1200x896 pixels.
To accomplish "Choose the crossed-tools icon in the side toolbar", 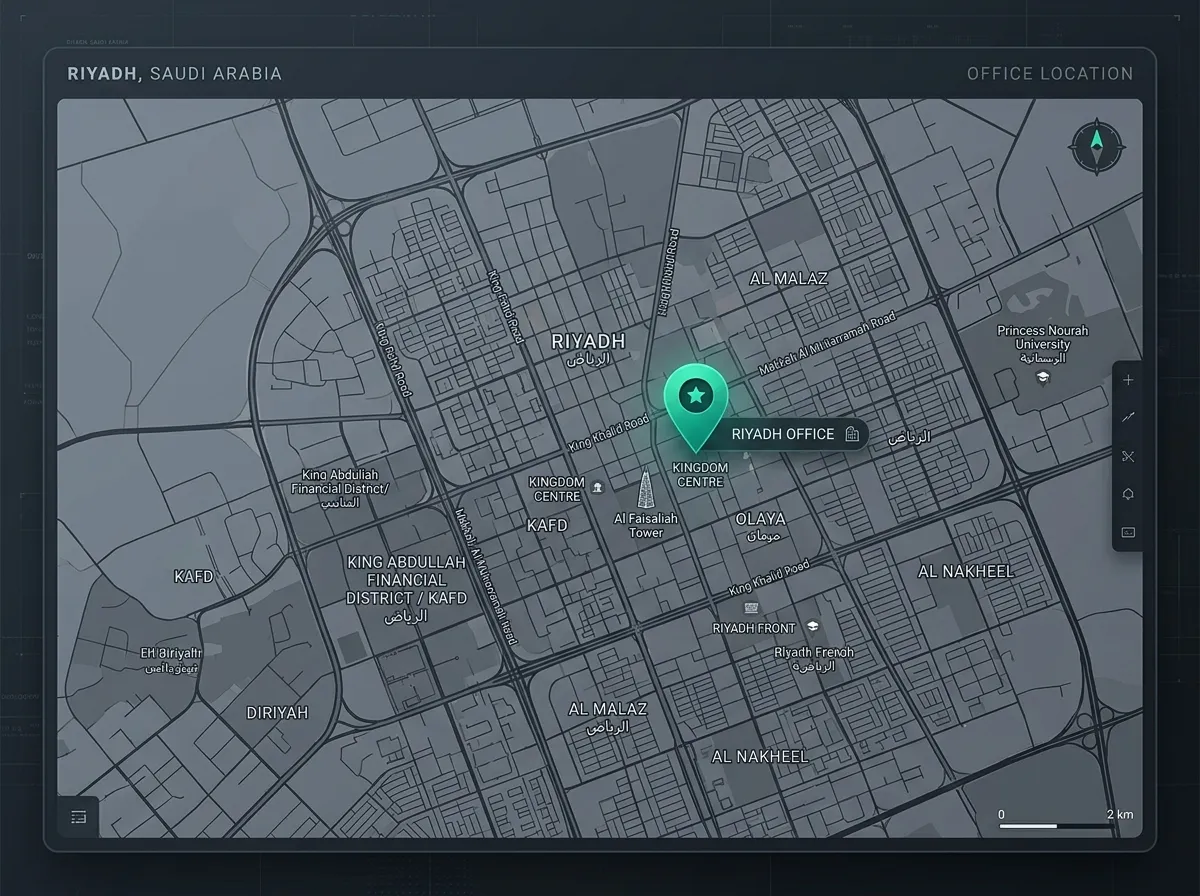I will (1128, 456).
